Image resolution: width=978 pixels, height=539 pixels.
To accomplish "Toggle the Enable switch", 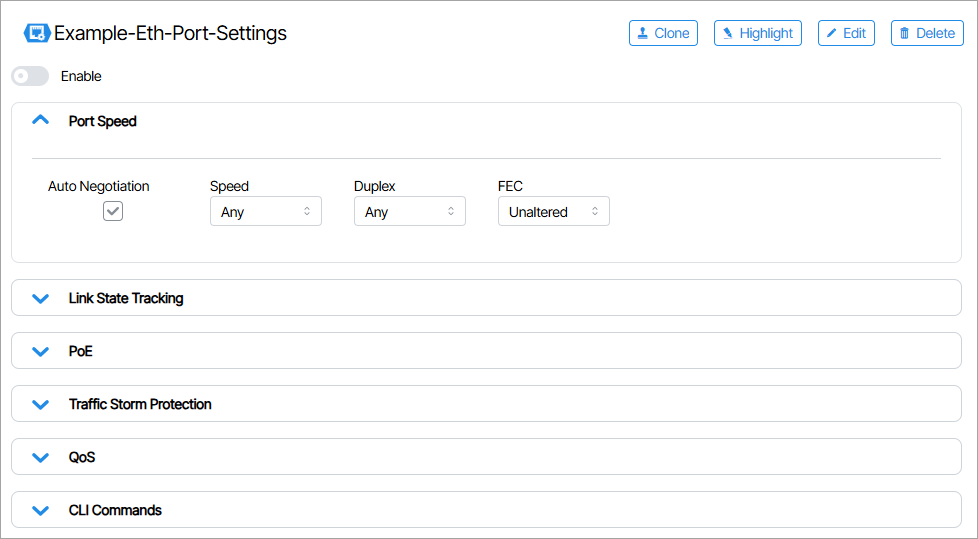I will (30, 76).
